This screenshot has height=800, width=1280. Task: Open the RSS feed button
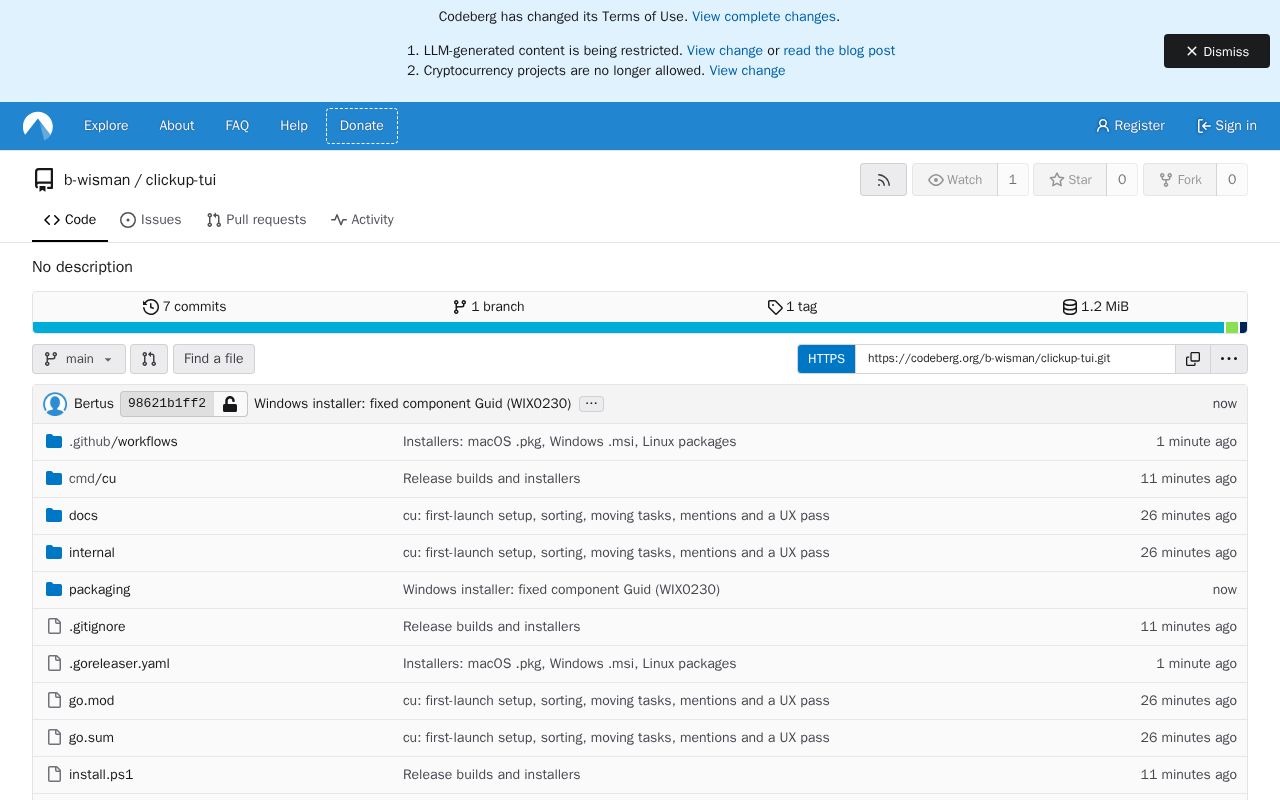(x=883, y=180)
